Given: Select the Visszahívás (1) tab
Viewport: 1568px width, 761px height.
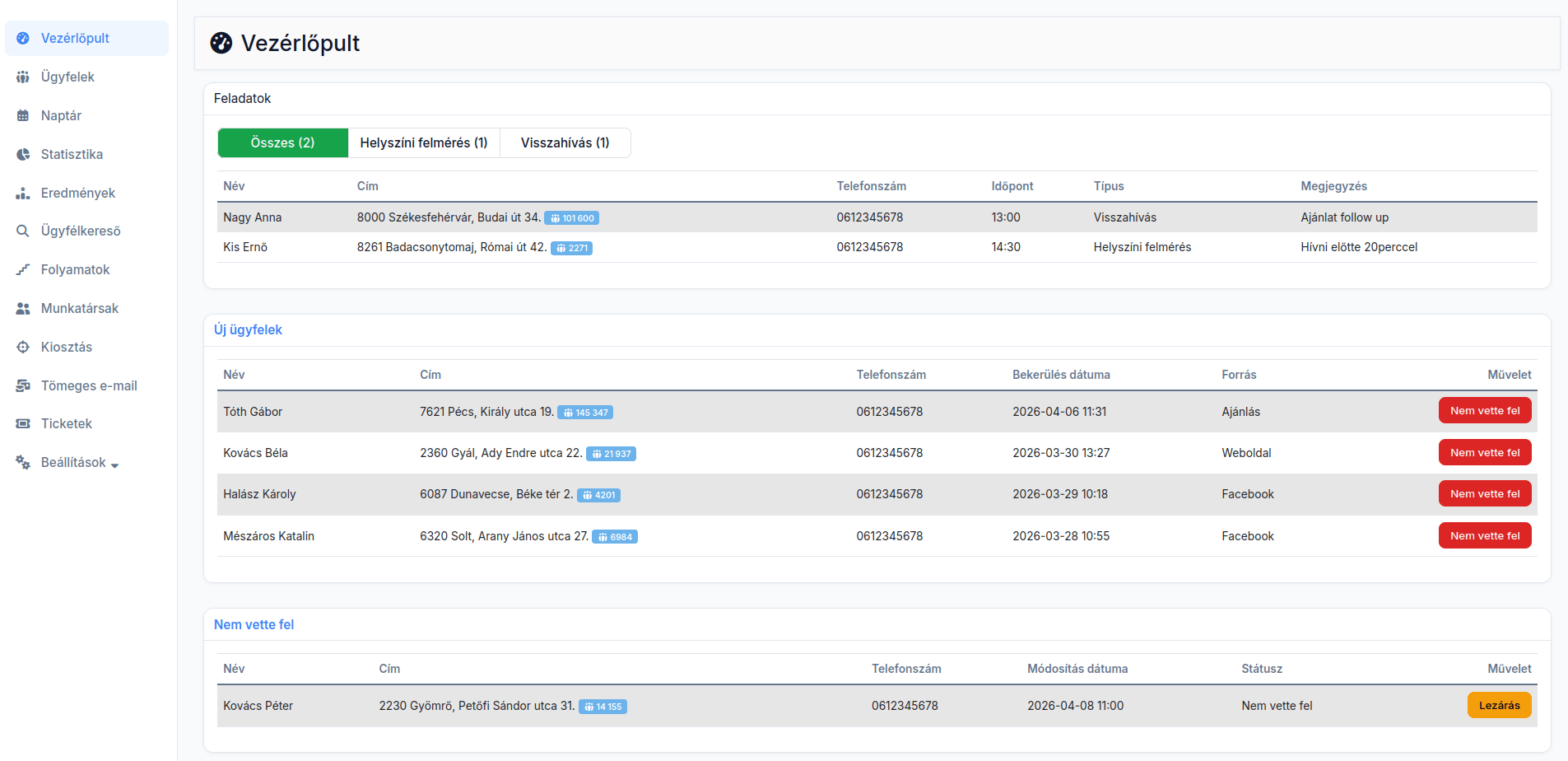Looking at the screenshot, I should point(565,143).
